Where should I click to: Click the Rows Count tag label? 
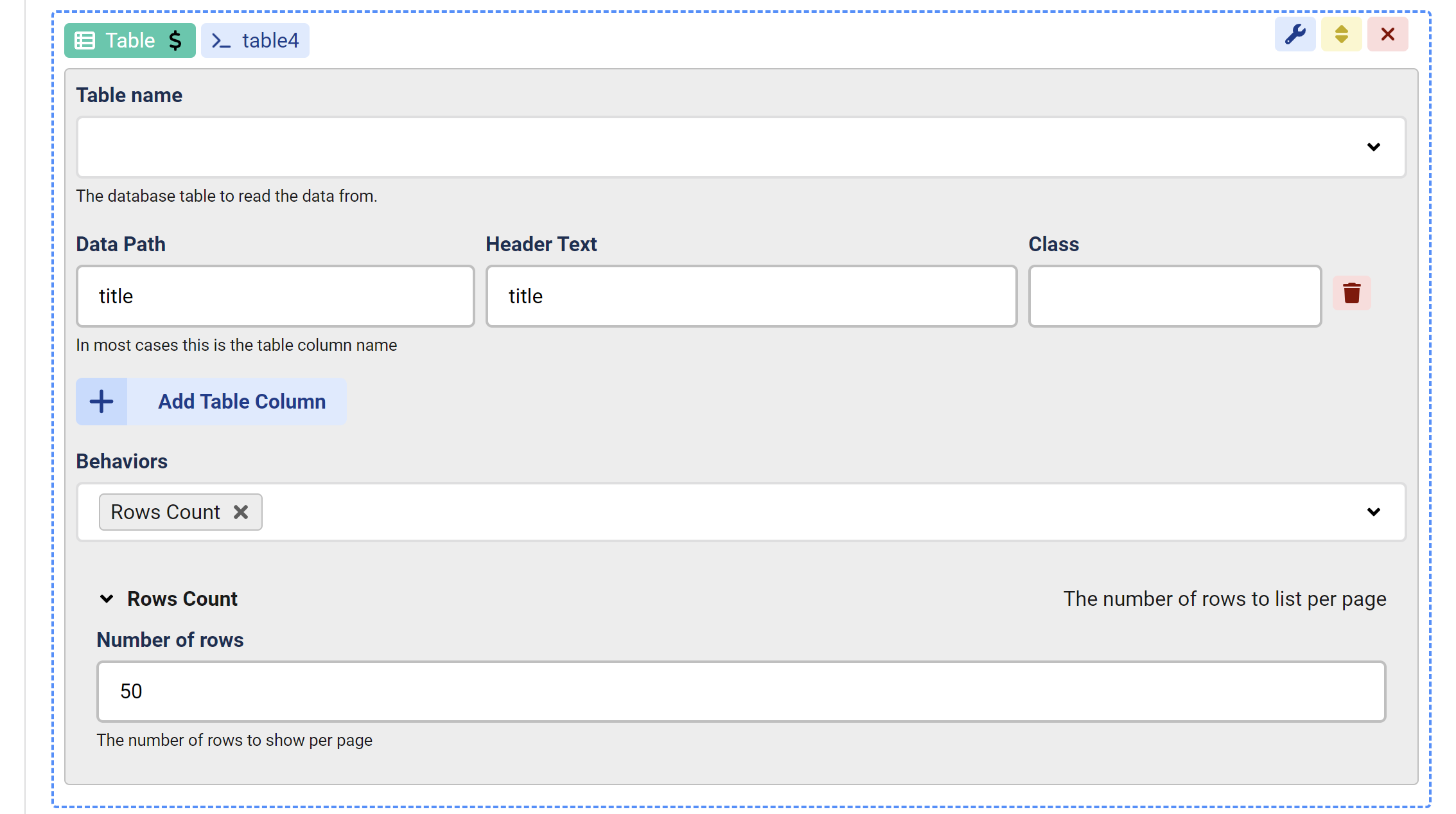pos(165,512)
